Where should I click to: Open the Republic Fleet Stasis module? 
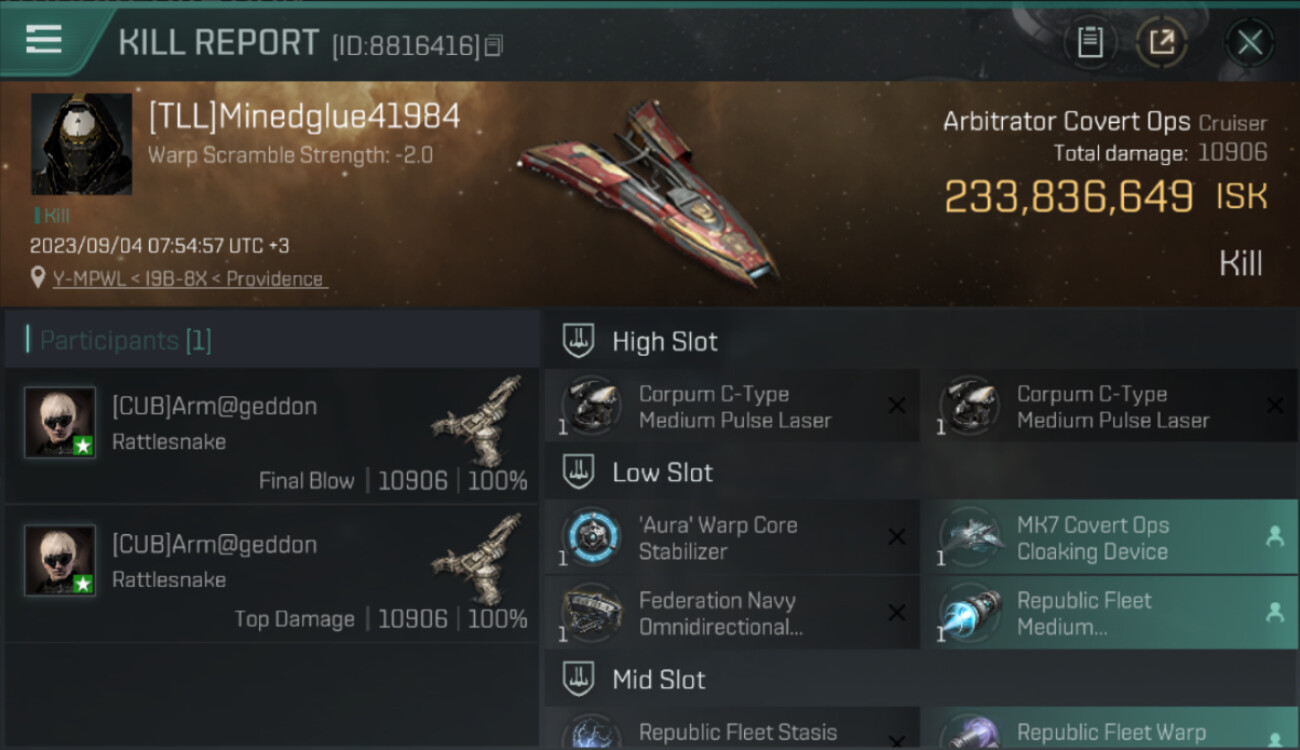click(x=732, y=730)
